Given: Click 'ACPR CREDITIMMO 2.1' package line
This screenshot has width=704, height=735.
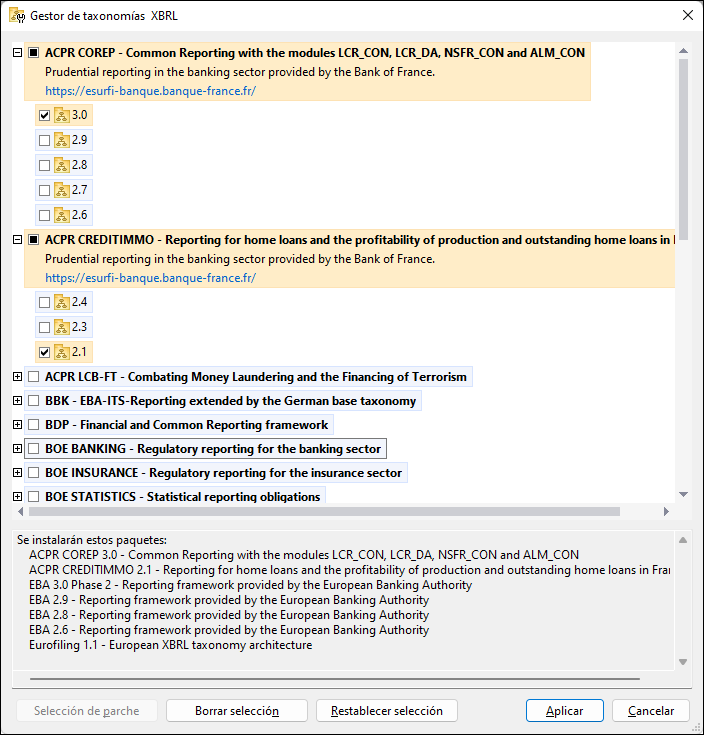Looking at the screenshot, I should click(350, 570).
